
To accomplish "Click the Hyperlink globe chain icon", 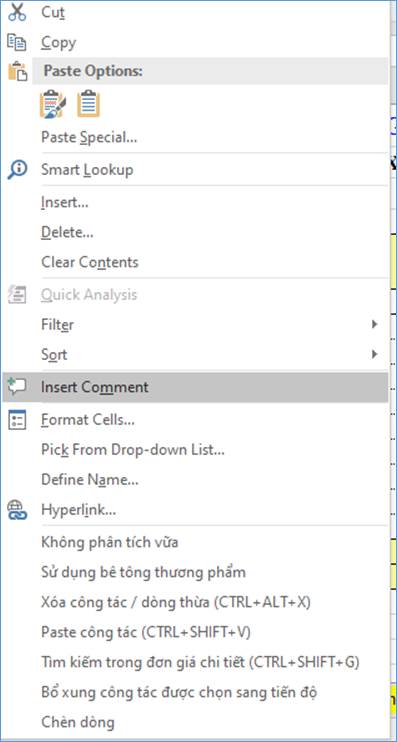I will tap(18, 510).
